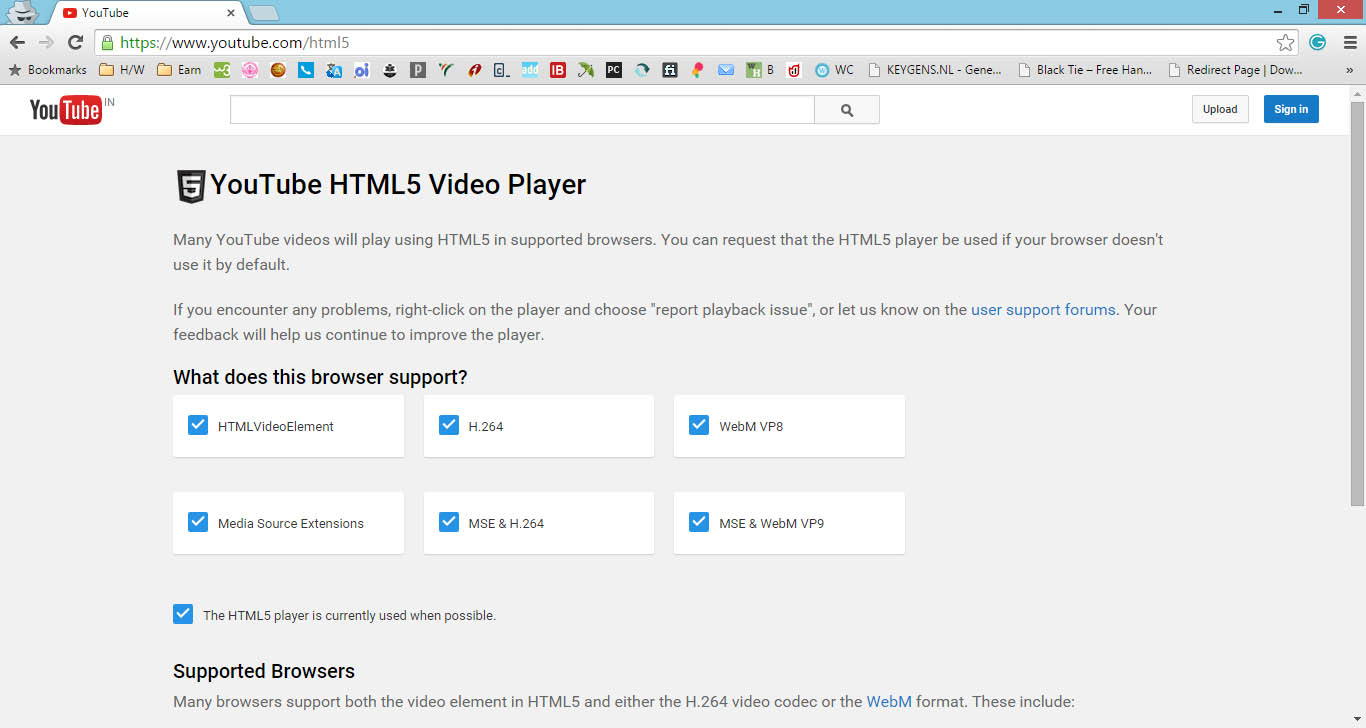Open the green w3 bookmark icon
1366x728 pixels.
(222, 70)
